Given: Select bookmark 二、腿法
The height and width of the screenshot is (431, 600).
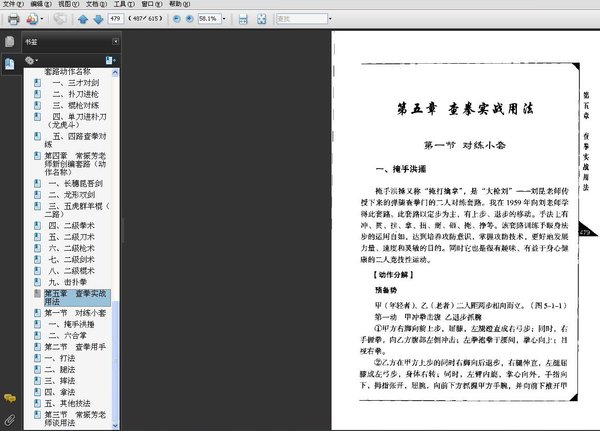Looking at the screenshot, I should [x=60, y=369].
